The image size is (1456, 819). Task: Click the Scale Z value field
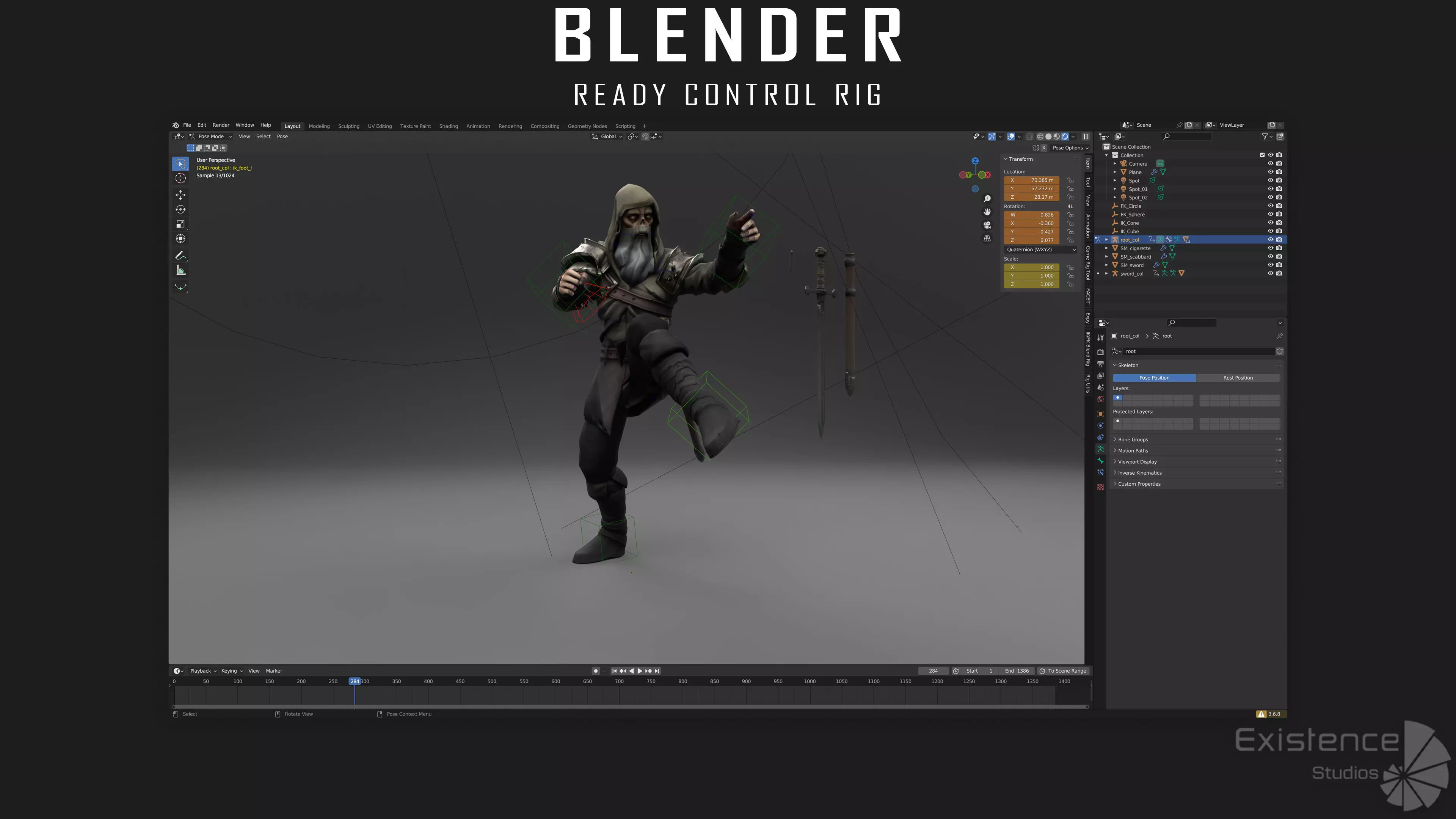pyautogui.click(x=1032, y=284)
